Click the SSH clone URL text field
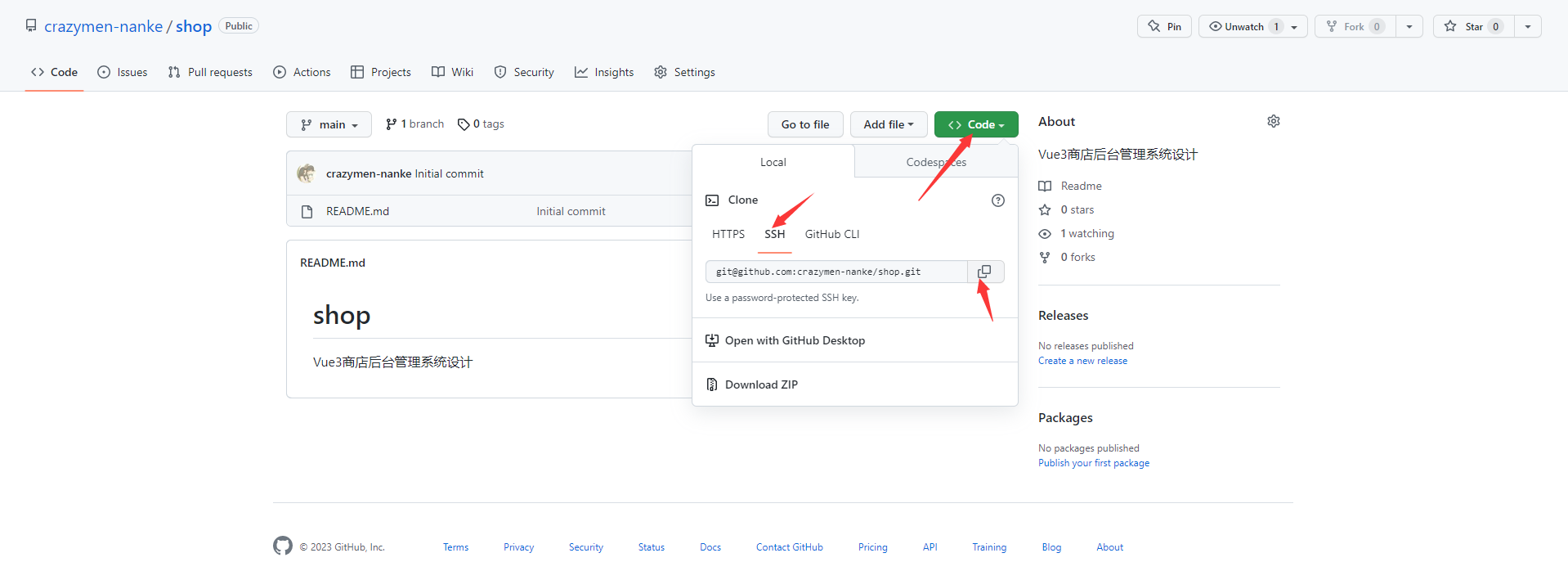This screenshot has height=562, width=1568. pyautogui.click(x=836, y=272)
